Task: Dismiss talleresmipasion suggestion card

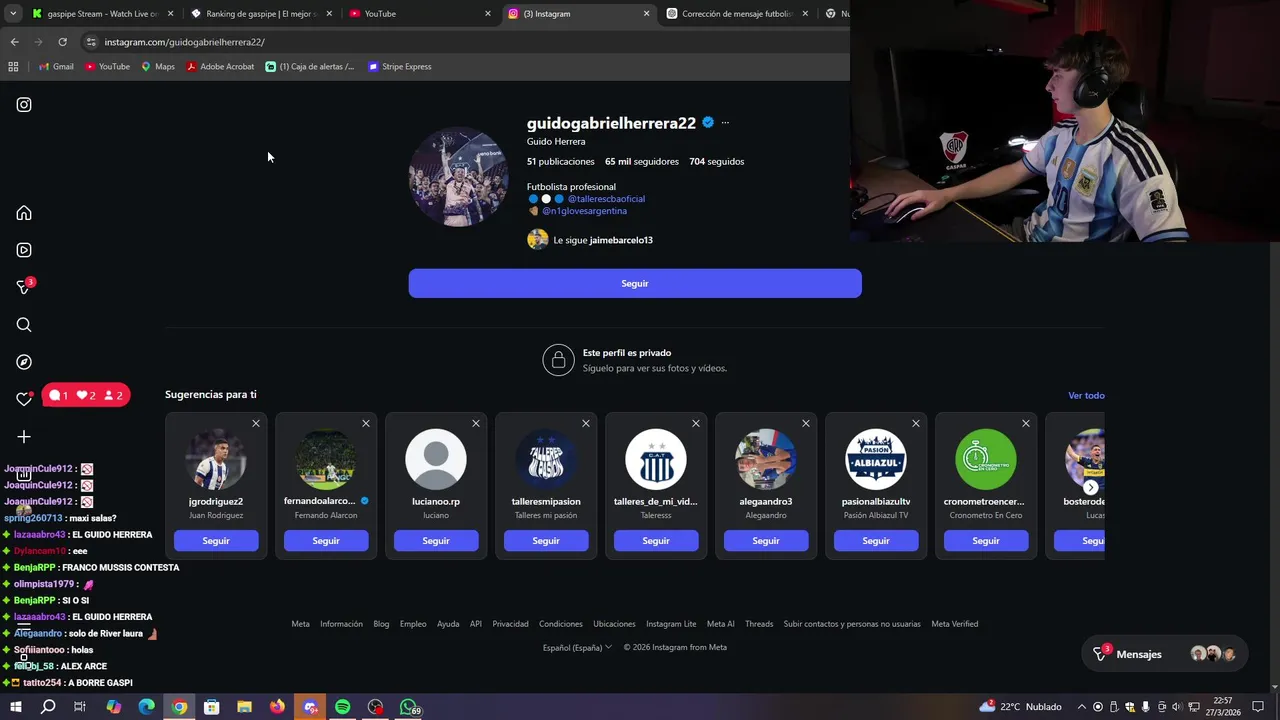Action: pyautogui.click(x=586, y=424)
